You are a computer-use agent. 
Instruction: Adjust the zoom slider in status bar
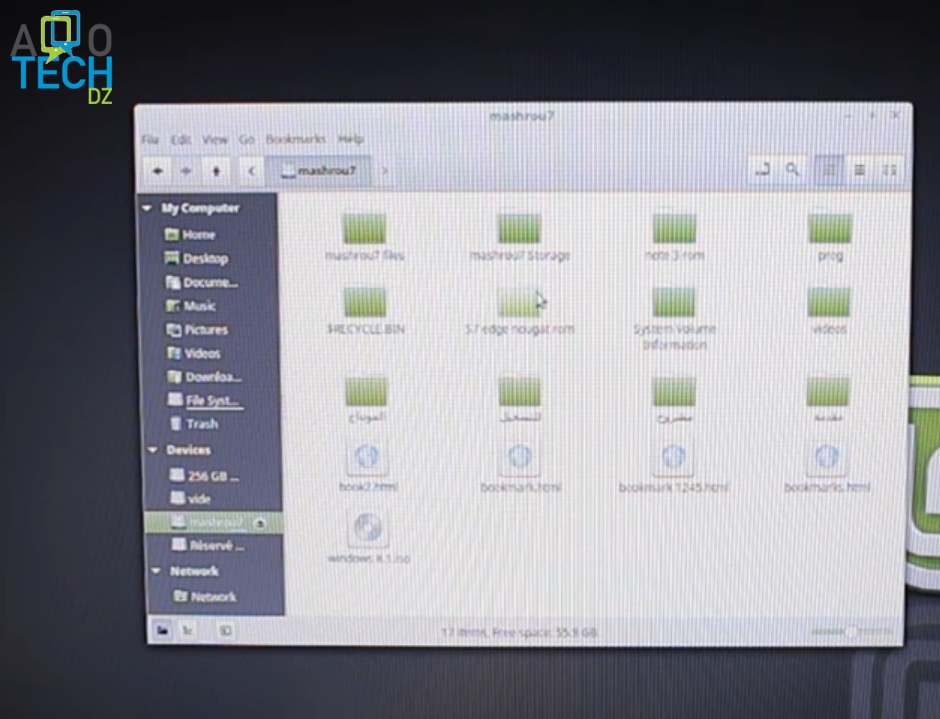tap(851, 632)
